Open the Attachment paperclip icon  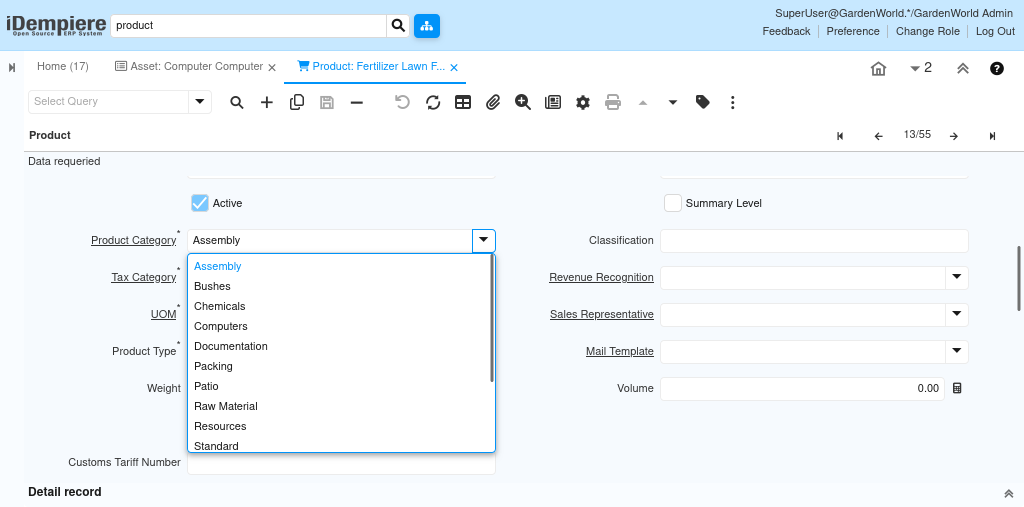493,102
